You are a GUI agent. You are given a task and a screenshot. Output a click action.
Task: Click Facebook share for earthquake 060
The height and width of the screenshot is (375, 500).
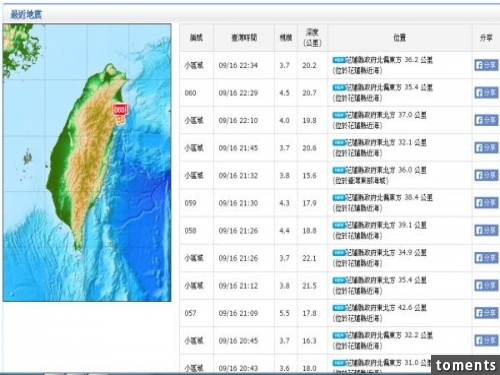486,93
